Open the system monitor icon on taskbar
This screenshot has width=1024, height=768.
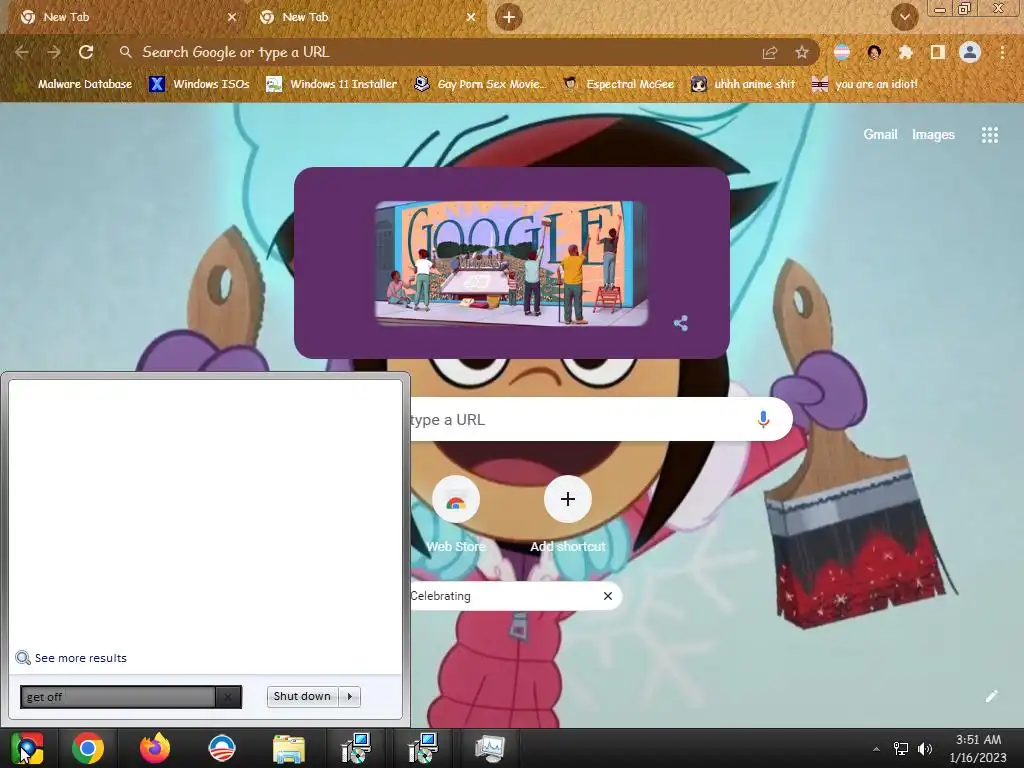click(x=490, y=748)
